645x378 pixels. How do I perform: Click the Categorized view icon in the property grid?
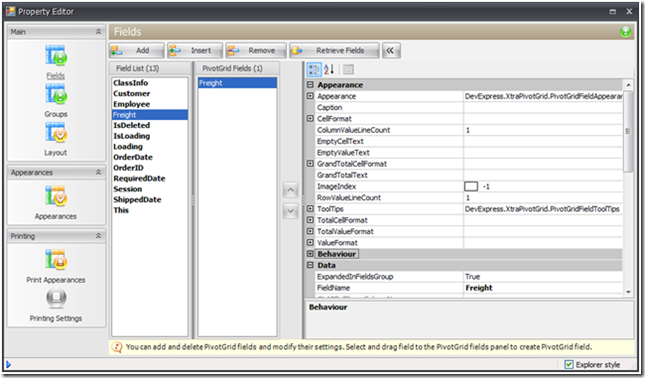click(314, 70)
